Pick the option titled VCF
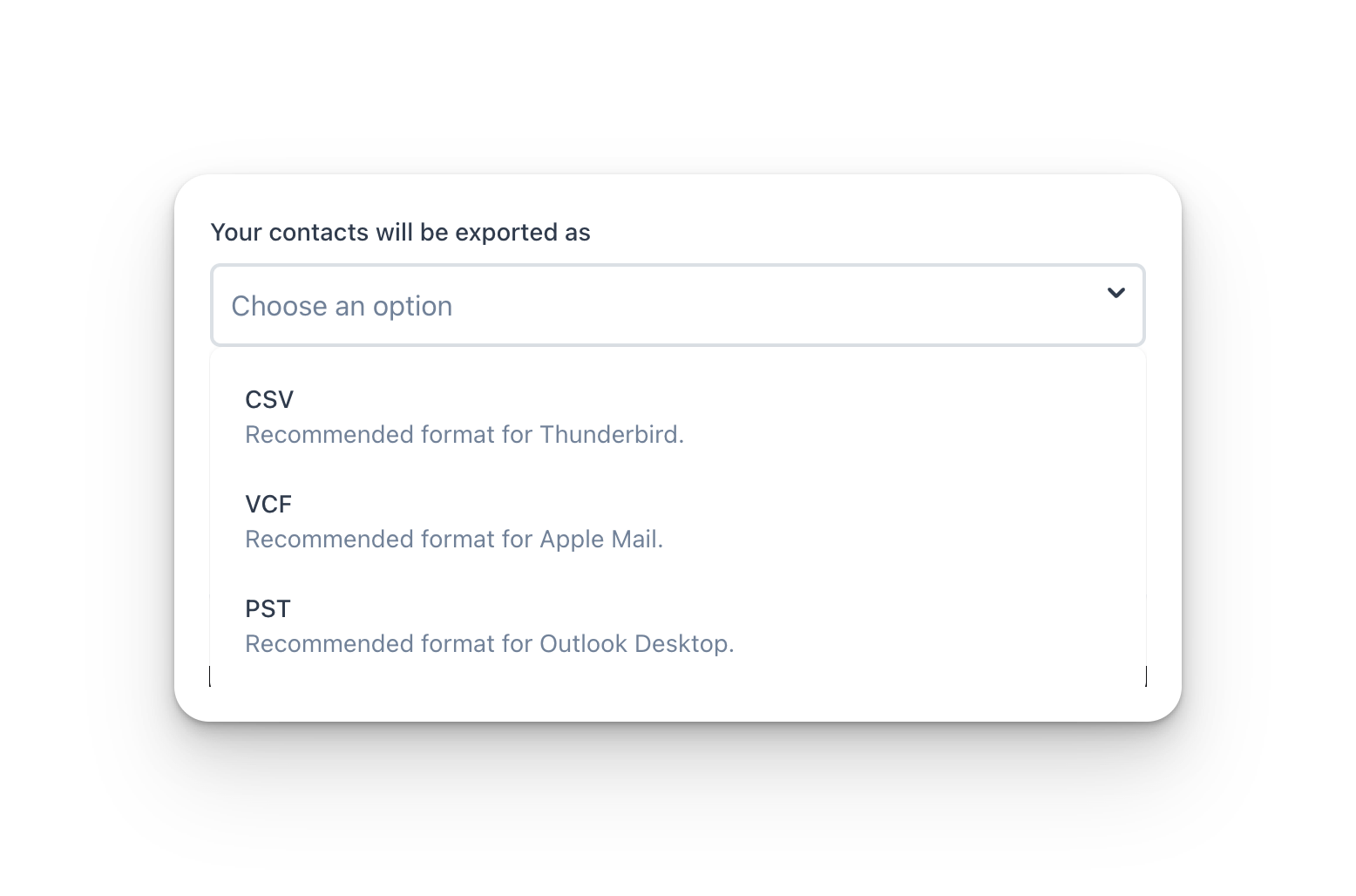Screen dimensions: 1356x896 [x=268, y=505]
